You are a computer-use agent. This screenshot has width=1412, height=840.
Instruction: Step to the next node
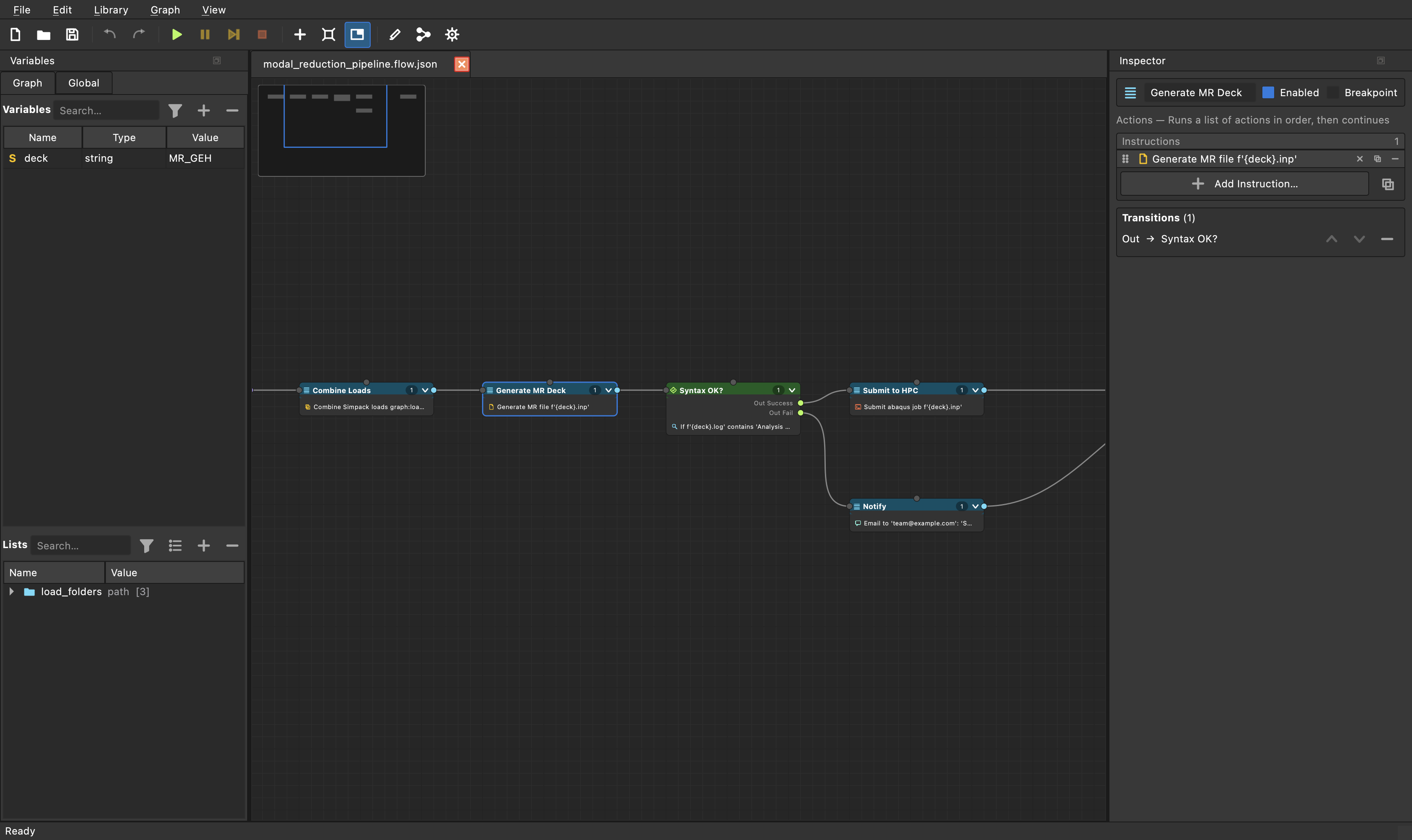233,34
